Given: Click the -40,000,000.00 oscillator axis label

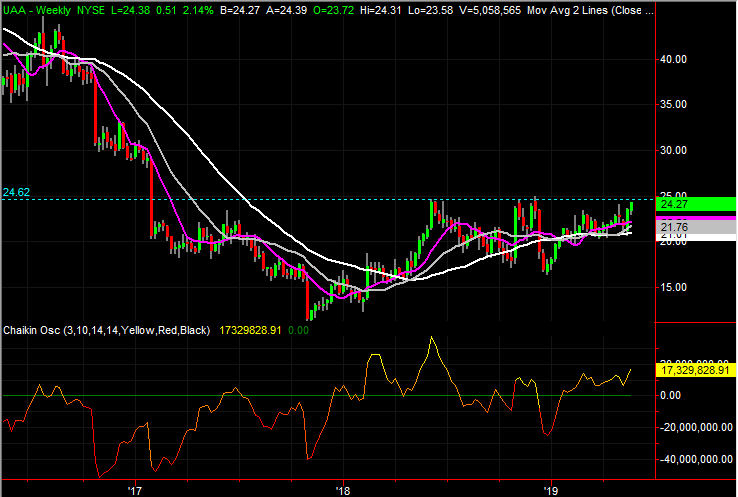Looking at the screenshot, I should coord(694,459).
